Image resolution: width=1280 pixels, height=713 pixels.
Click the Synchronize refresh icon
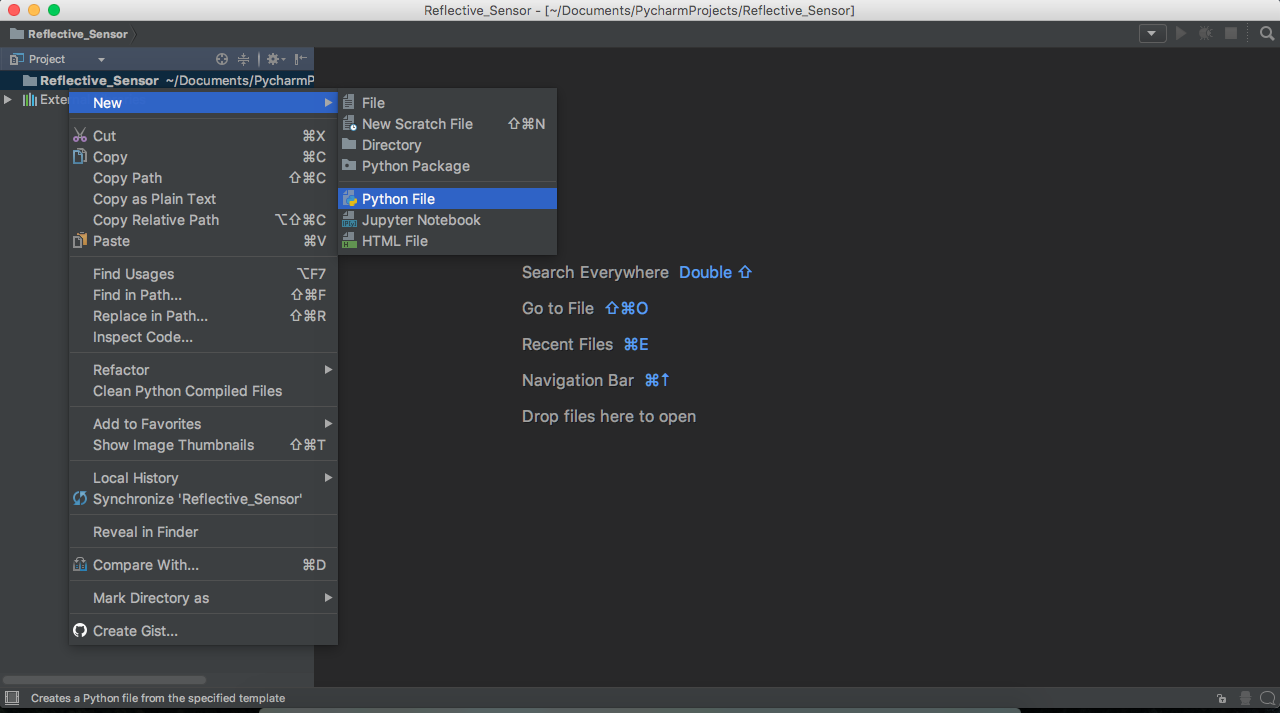tap(80, 499)
